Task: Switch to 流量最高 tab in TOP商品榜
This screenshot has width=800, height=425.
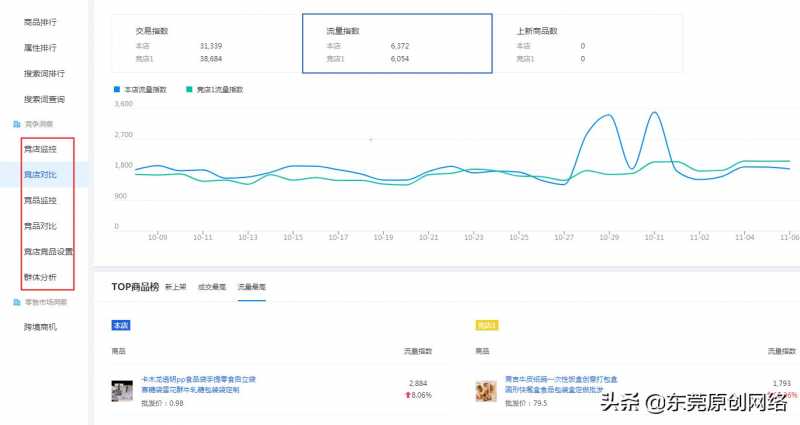Action: pyautogui.click(x=252, y=287)
